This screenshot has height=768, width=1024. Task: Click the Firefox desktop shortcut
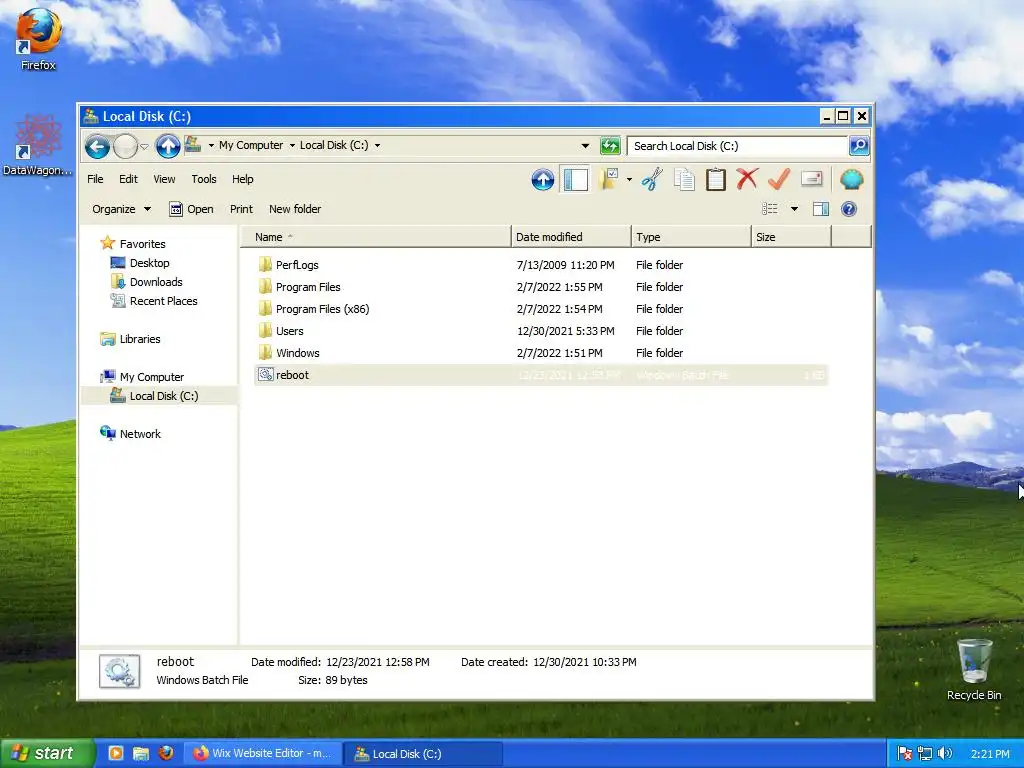click(38, 39)
